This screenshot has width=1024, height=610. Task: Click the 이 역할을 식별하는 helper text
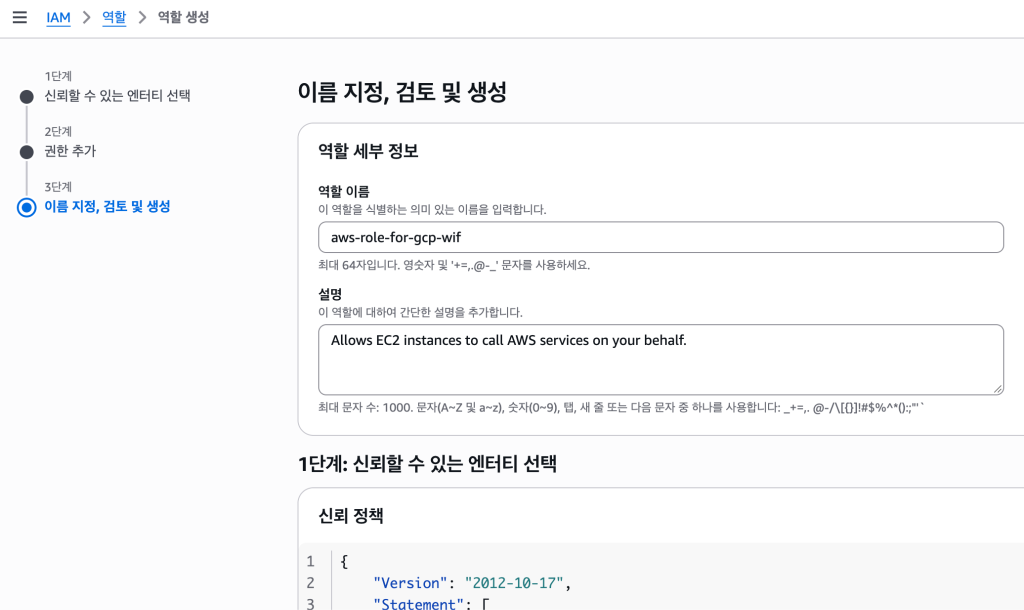click(x=432, y=210)
